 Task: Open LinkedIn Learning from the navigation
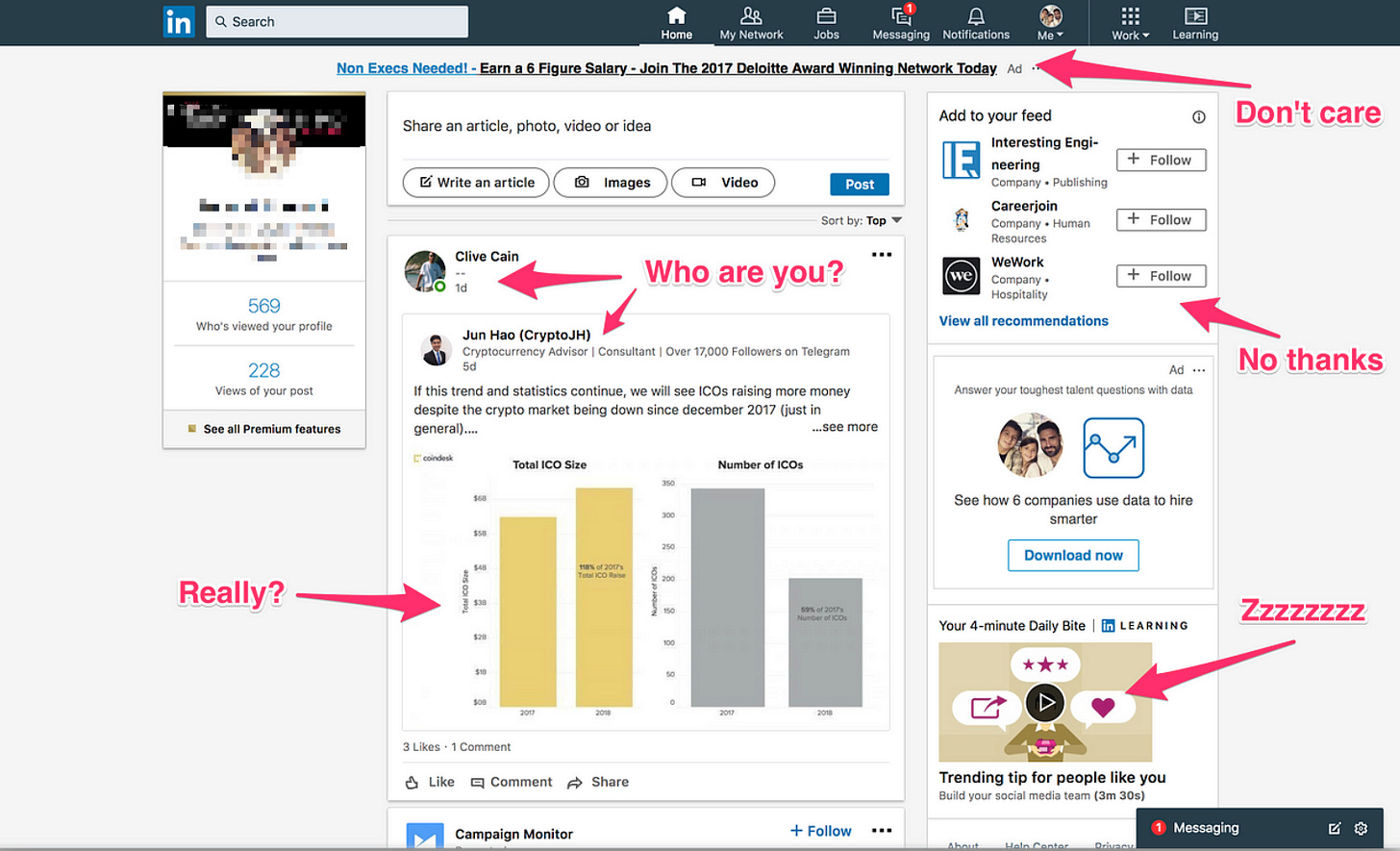coord(1195,23)
